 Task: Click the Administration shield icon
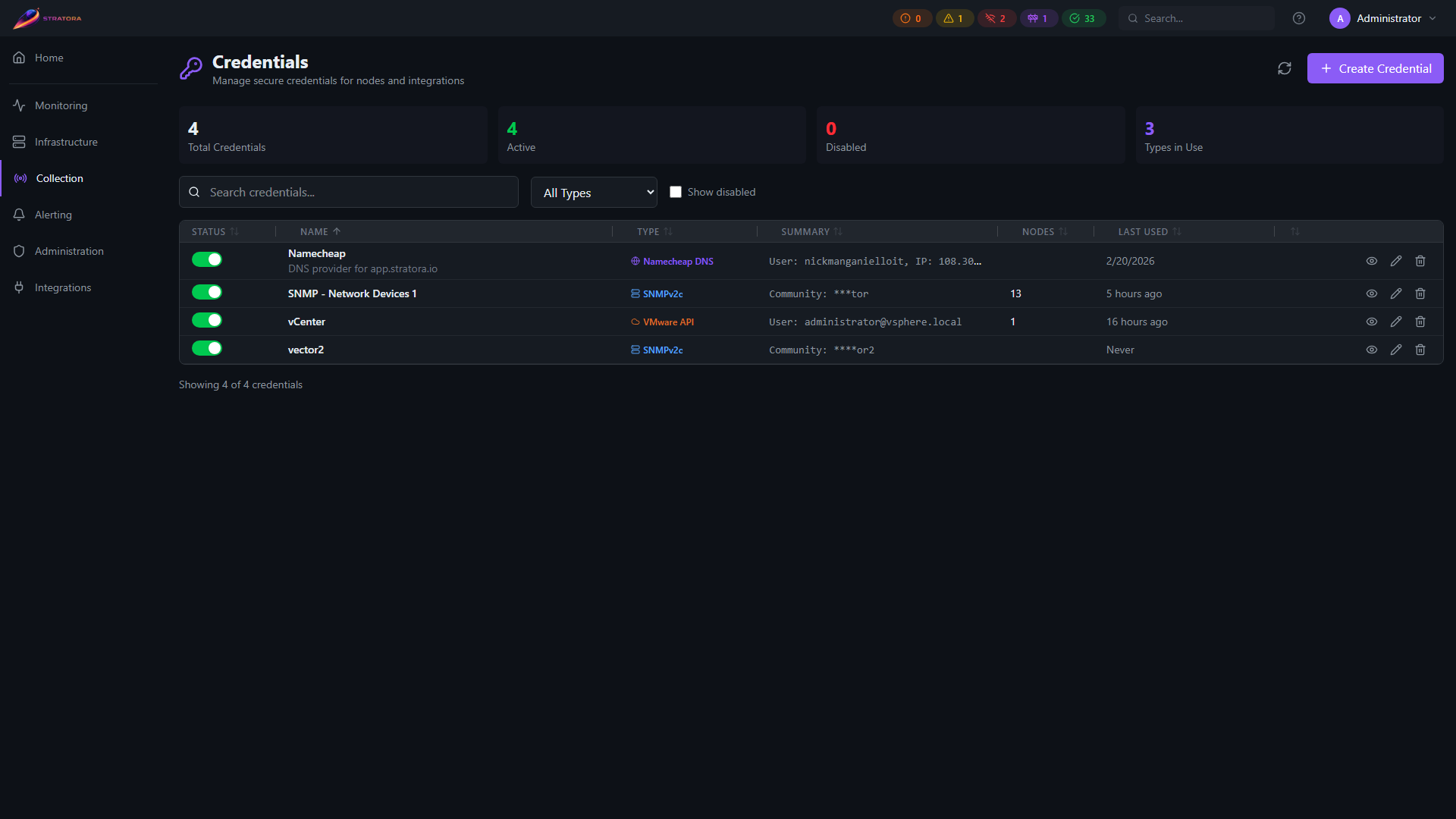click(x=19, y=251)
